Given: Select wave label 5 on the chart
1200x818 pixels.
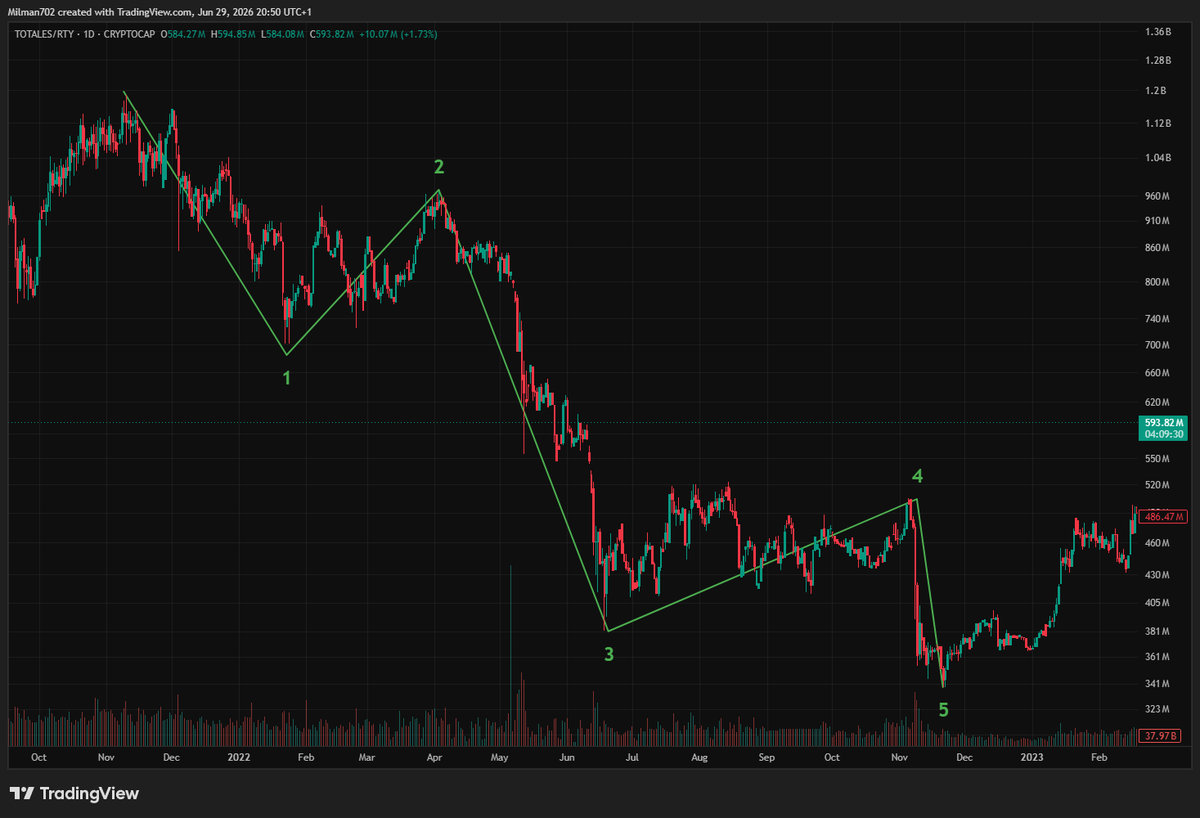Looking at the screenshot, I should [943, 709].
